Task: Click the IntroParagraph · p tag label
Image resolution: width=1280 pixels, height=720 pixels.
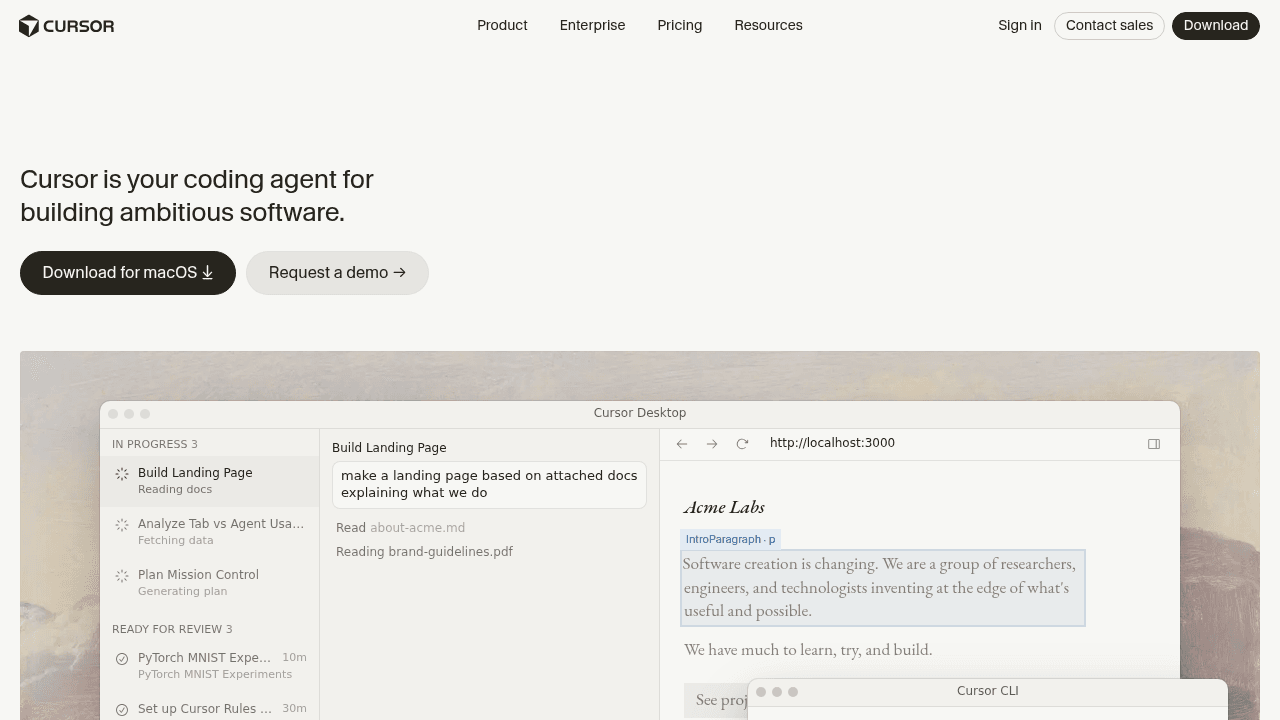Action: [x=730, y=539]
